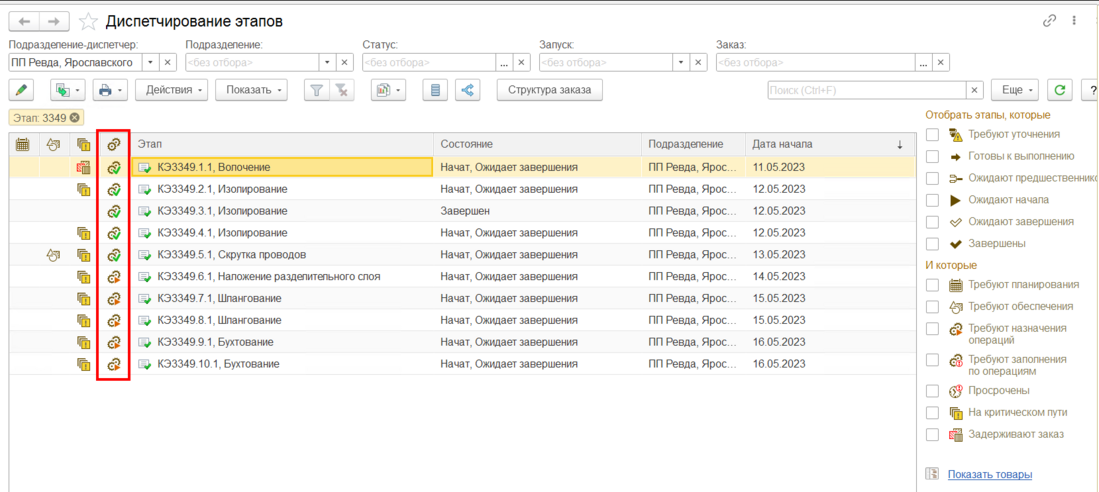Select the КЭ3349.9.1, Бухтование row
Screen dimensions: 1099x492
click(461, 342)
